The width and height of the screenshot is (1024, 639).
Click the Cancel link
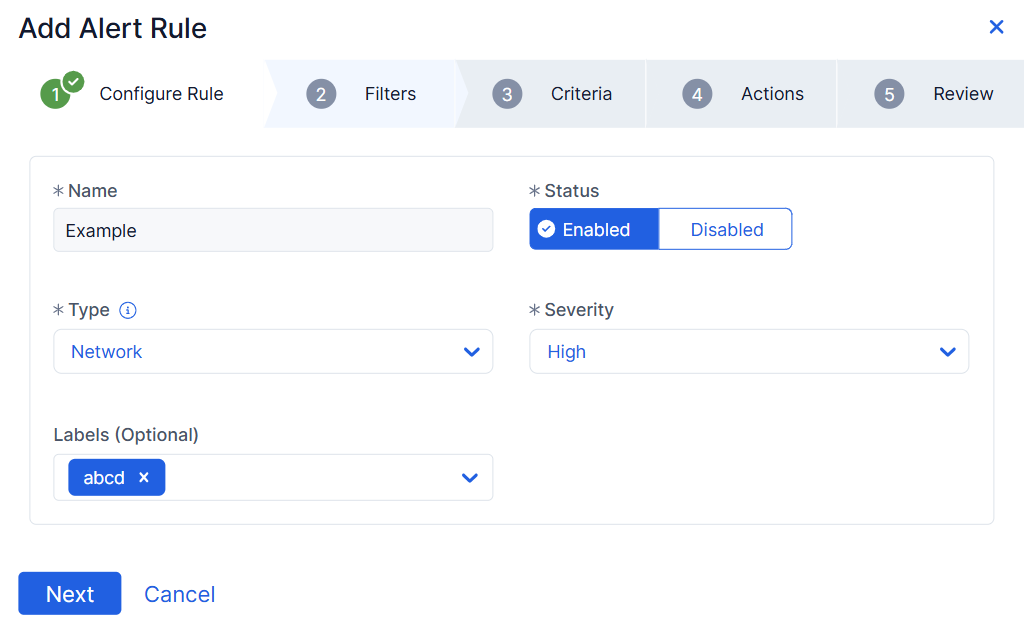(x=180, y=594)
